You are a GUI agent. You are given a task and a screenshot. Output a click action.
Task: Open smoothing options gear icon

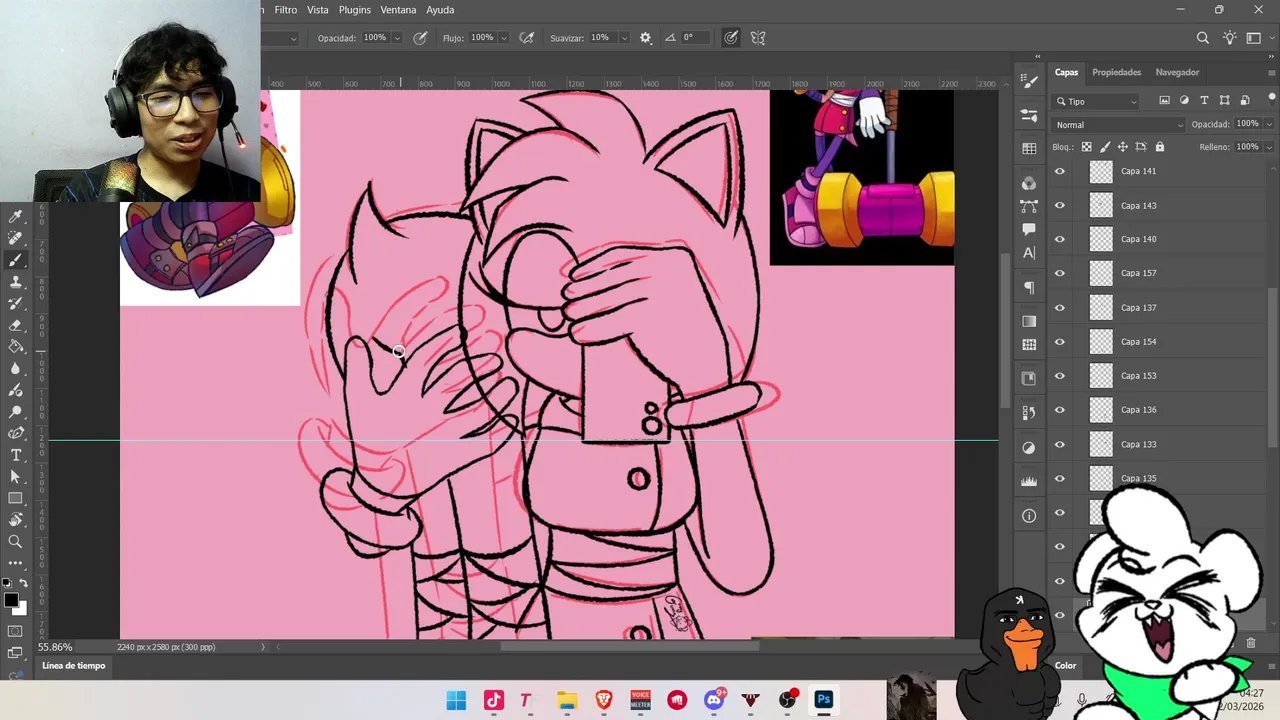(645, 38)
